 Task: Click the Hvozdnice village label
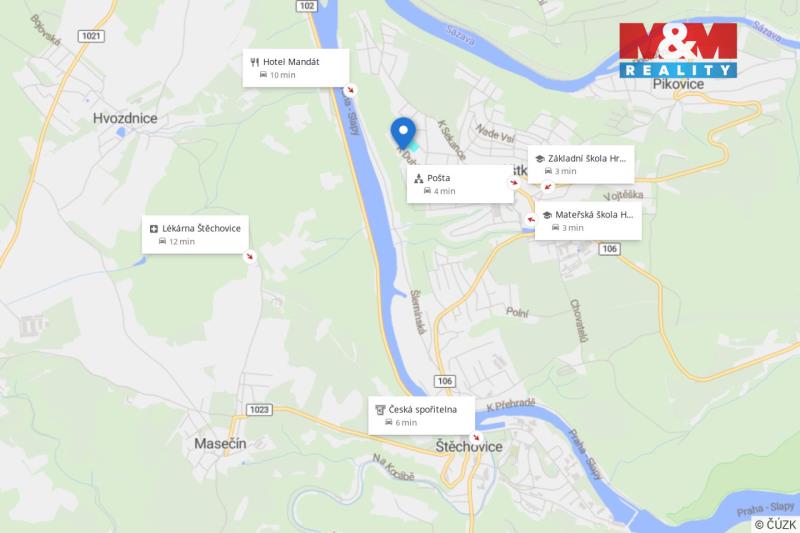[125, 118]
